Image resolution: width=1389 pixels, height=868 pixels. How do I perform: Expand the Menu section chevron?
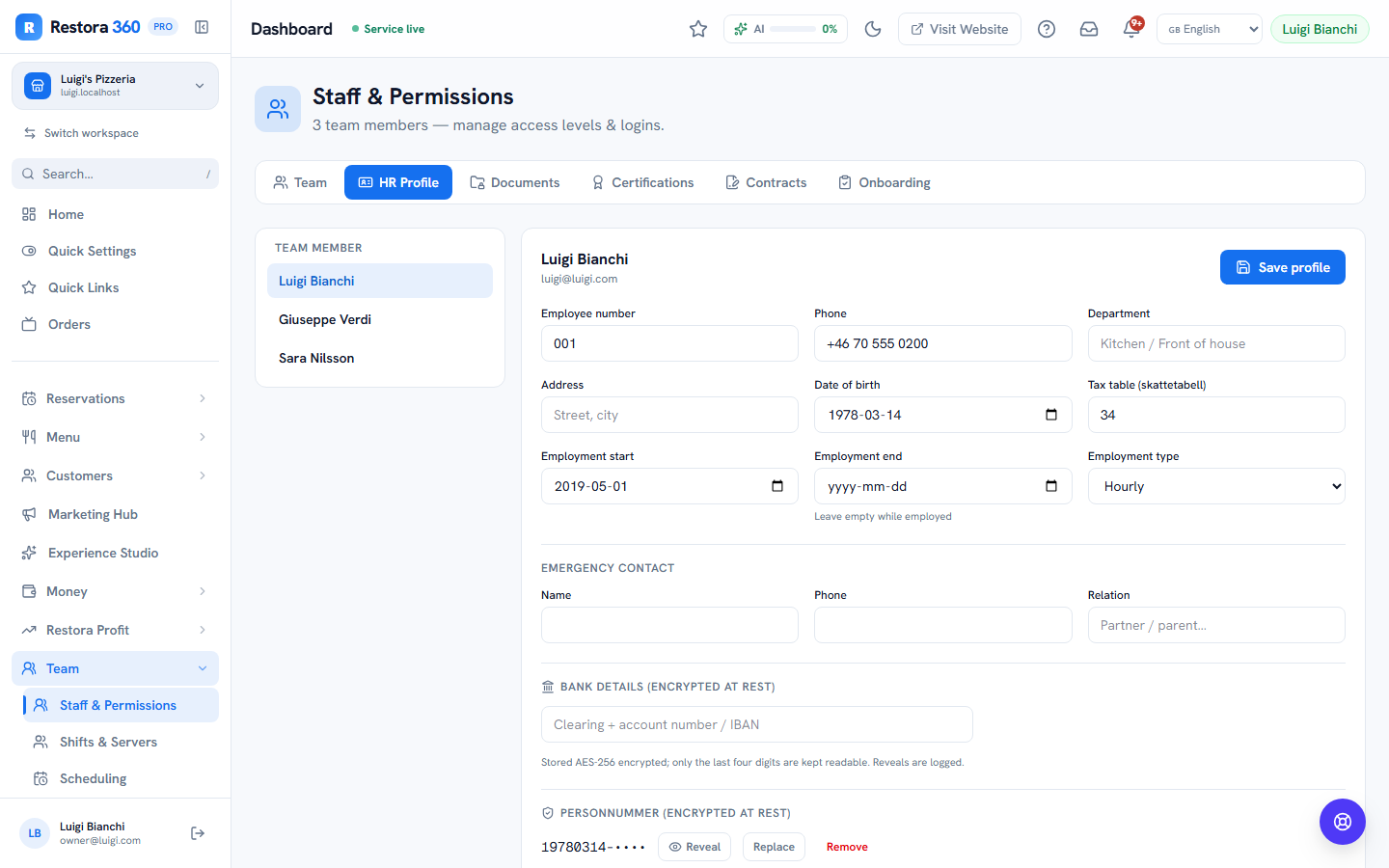[x=203, y=437]
